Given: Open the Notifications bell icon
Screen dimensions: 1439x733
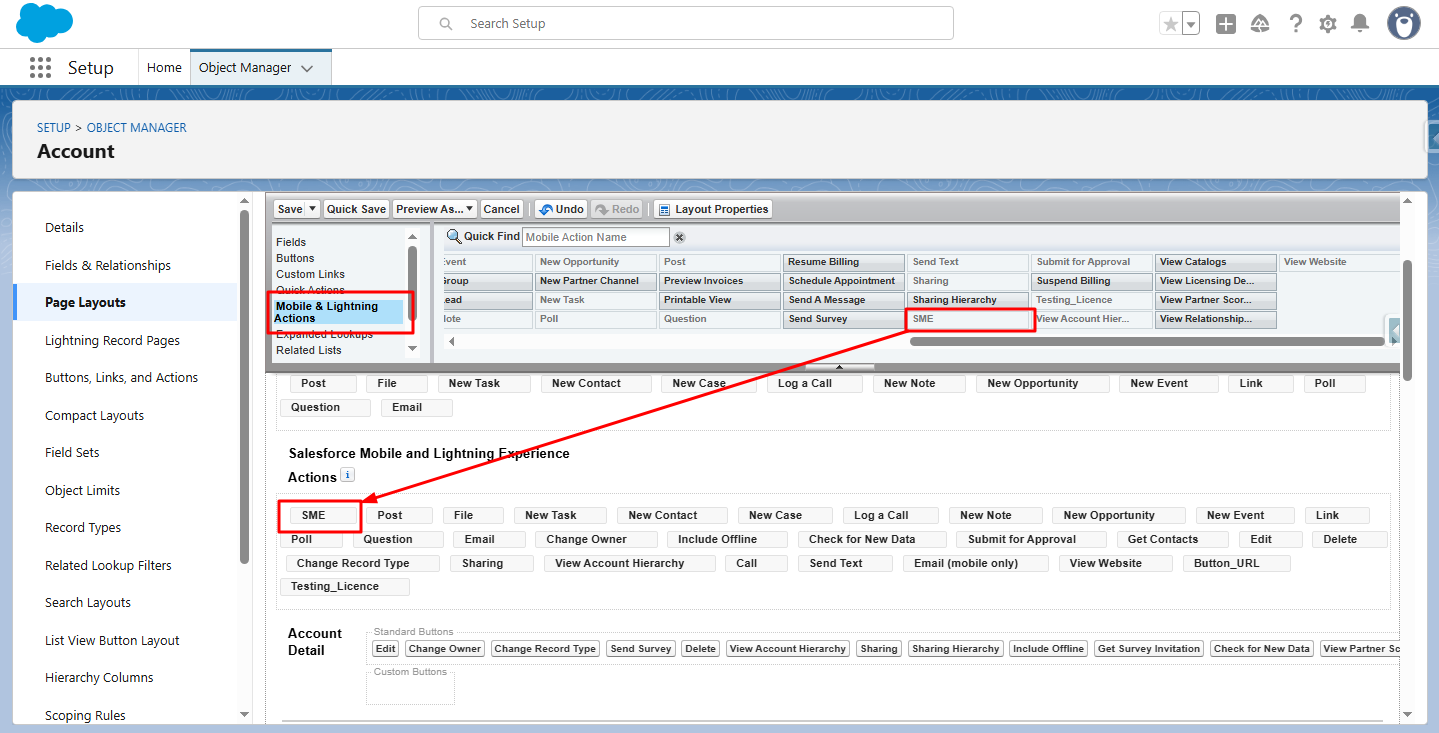Looking at the screenshot, I should coord(1360,24).
